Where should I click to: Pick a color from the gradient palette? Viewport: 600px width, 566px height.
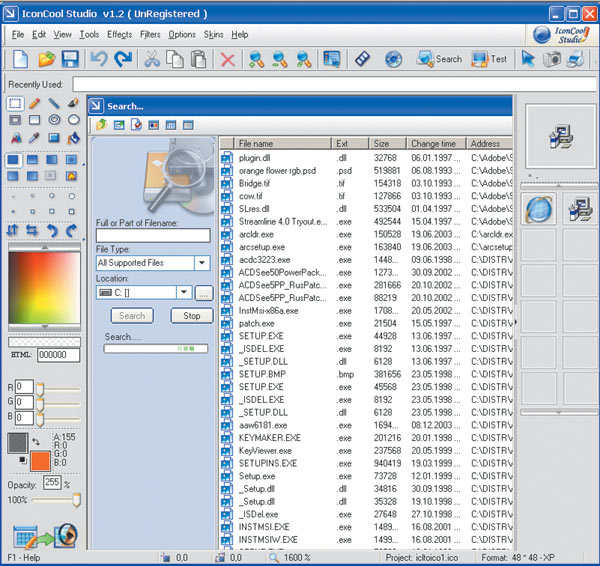[44, 287]
